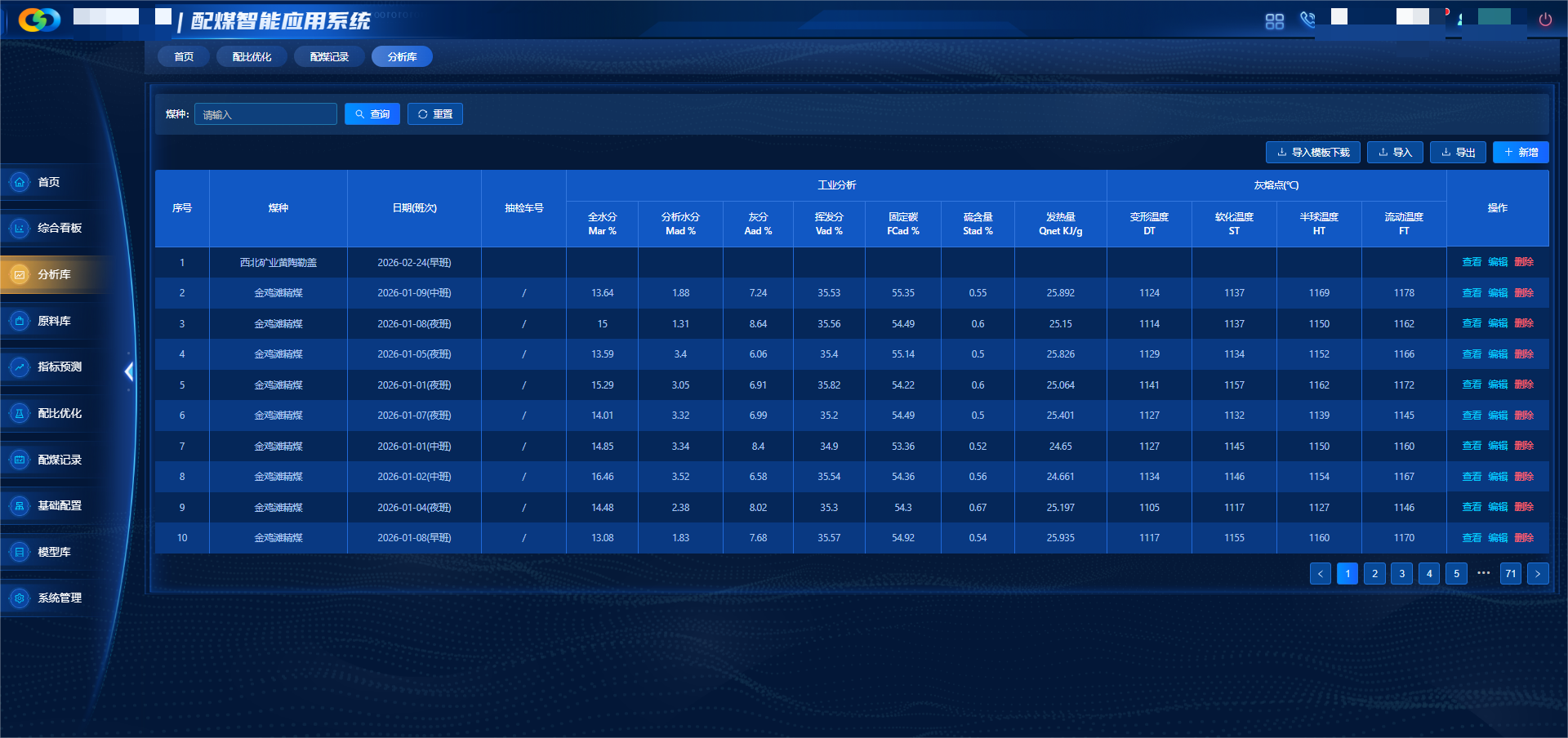Open the grid apps icon in header
Screen dimensions: 1568x738
(1274, 21)
